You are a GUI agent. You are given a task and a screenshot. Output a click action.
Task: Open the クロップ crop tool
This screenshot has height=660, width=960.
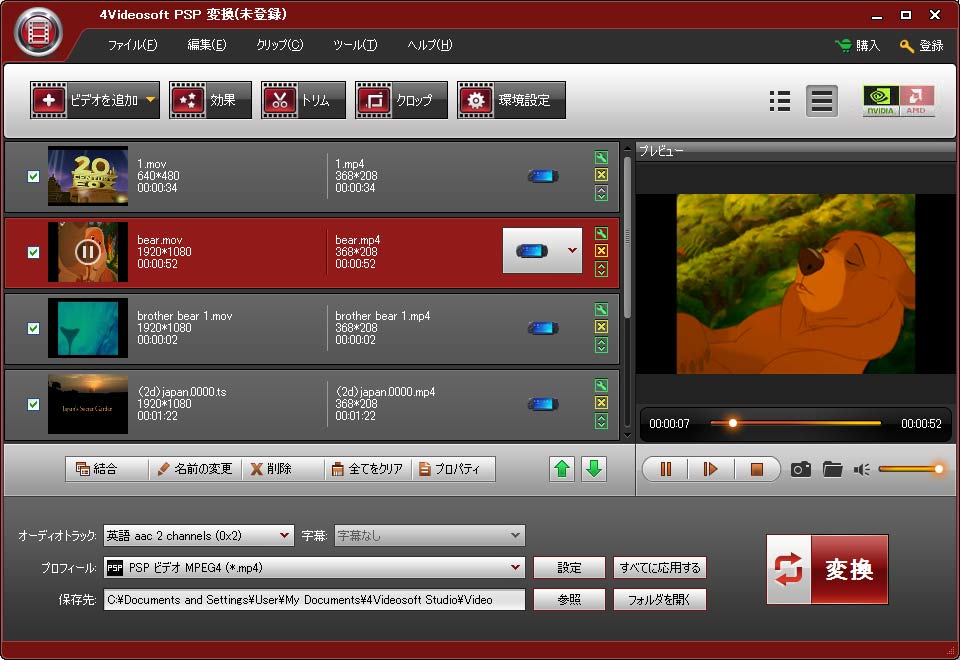(400, 100)
